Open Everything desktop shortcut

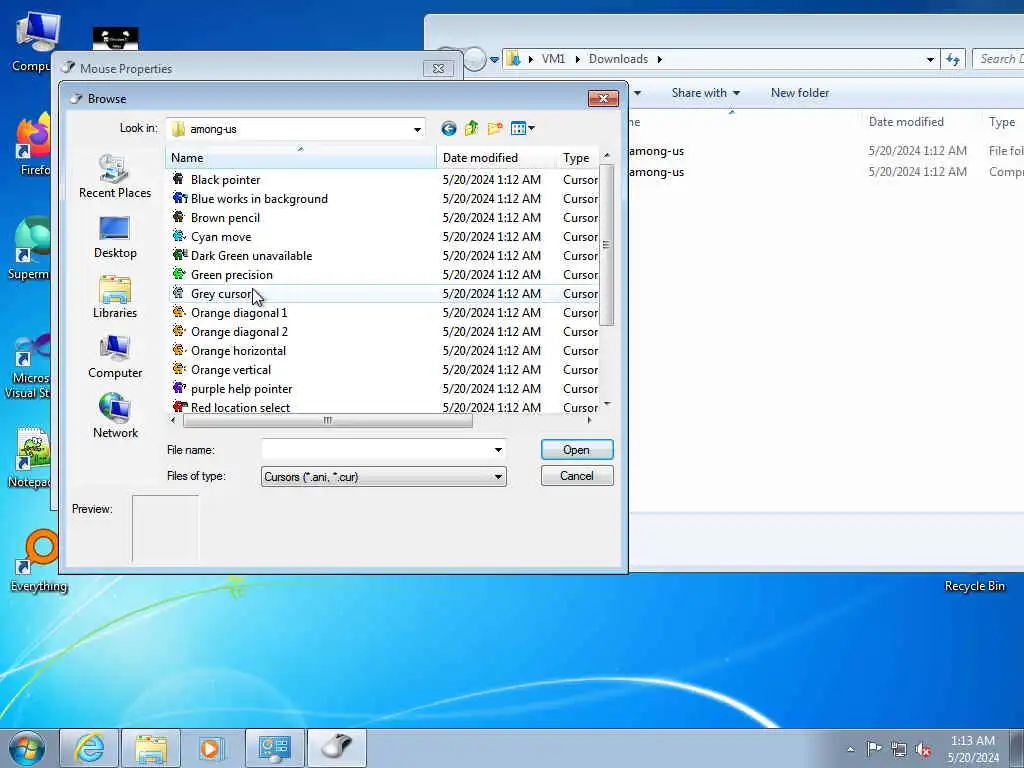click(38, 562)
